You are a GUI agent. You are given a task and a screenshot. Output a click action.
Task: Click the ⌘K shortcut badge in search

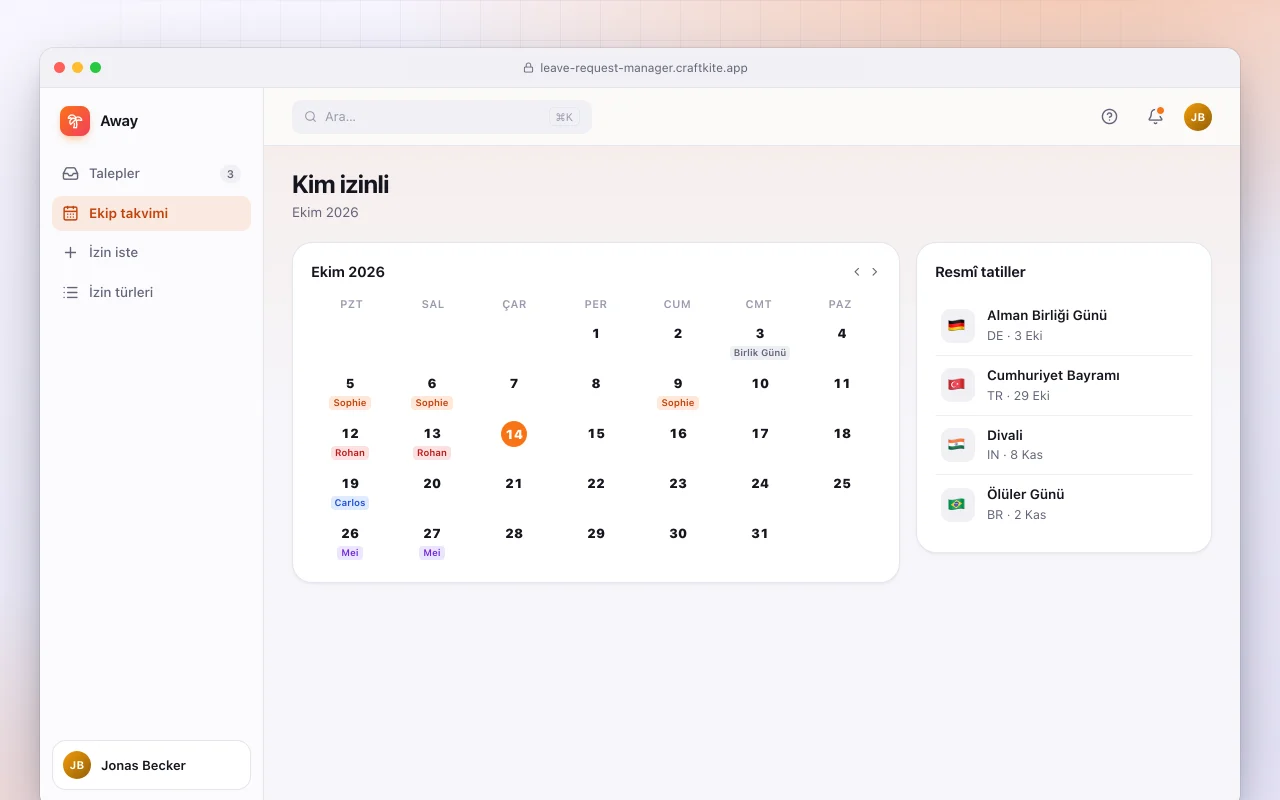click(x=564, y=117)
